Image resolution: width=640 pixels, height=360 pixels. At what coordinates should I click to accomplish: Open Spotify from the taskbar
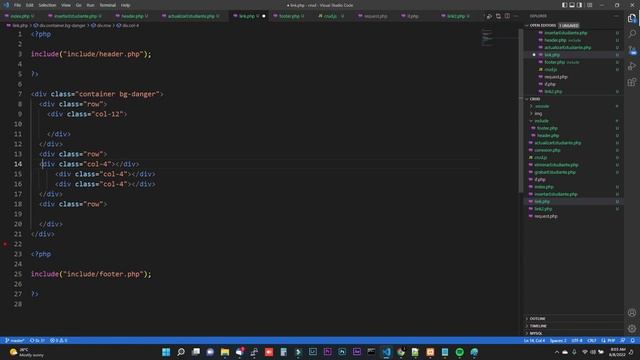pyautogui.click(x=460, y=352)
